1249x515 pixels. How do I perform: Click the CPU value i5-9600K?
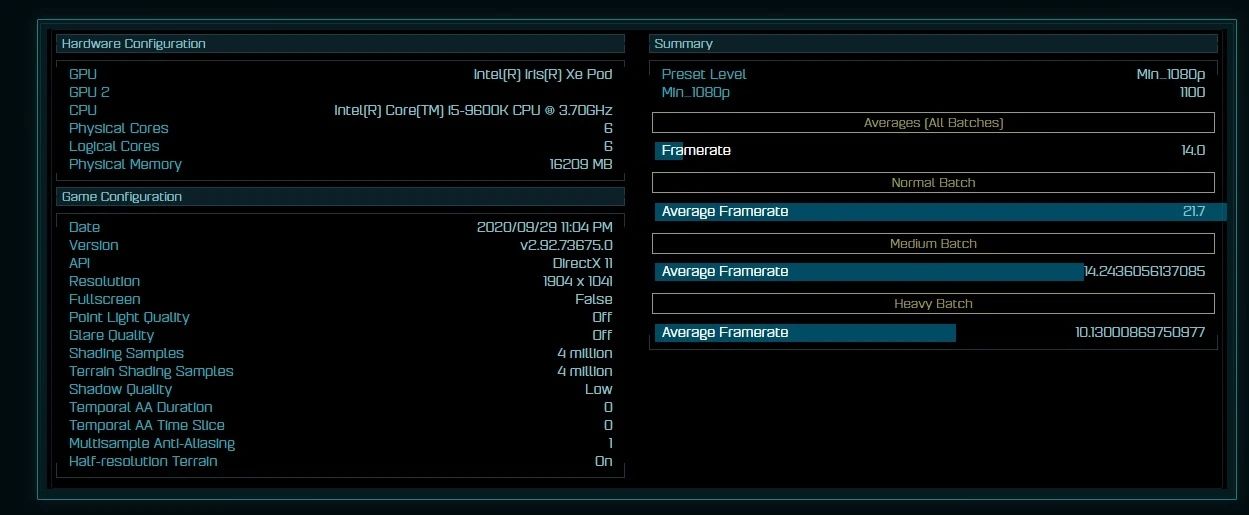[x=473, y=110]
